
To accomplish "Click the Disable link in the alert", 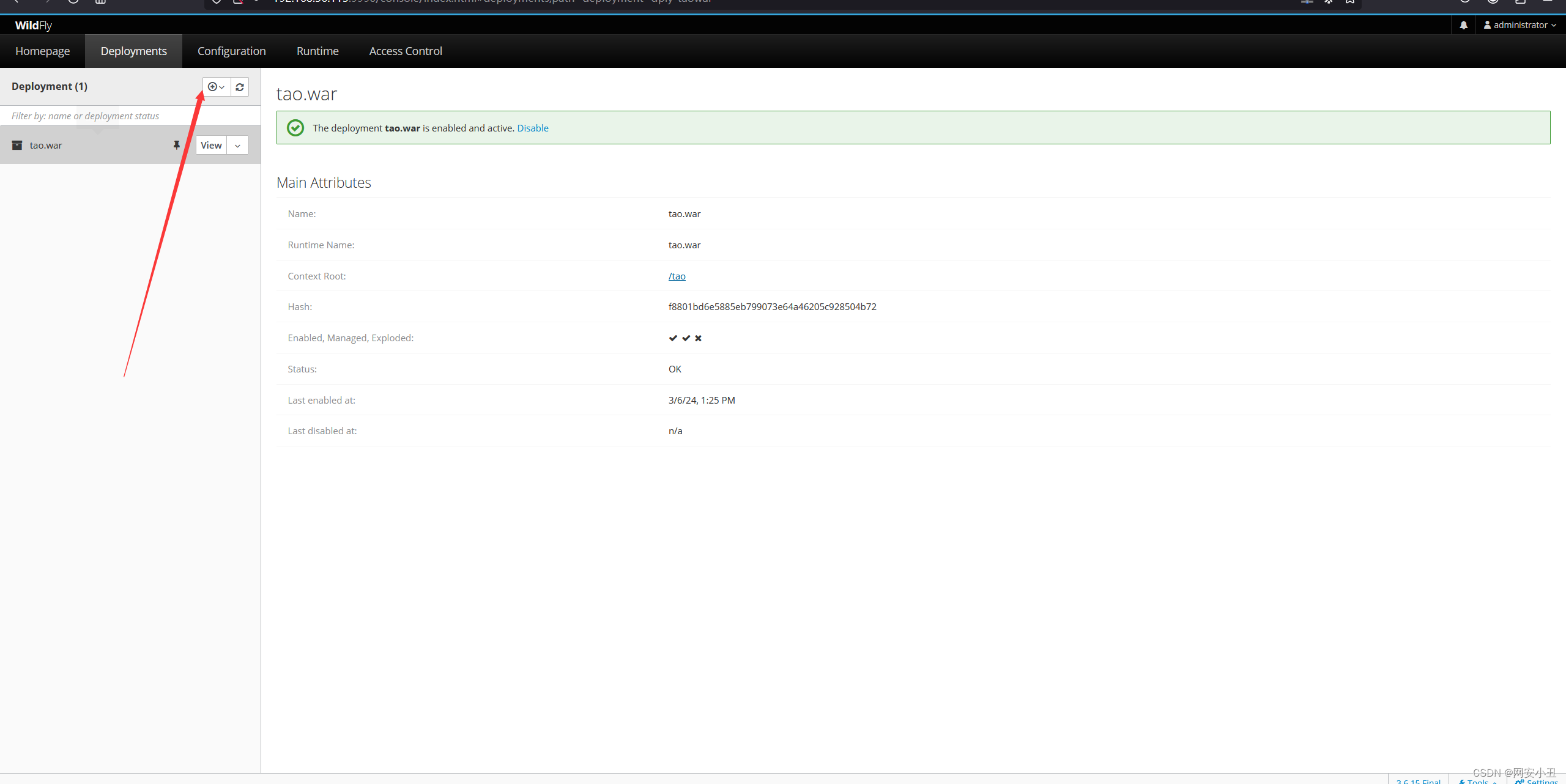I will pyautogui.click(x=533, y=128).
